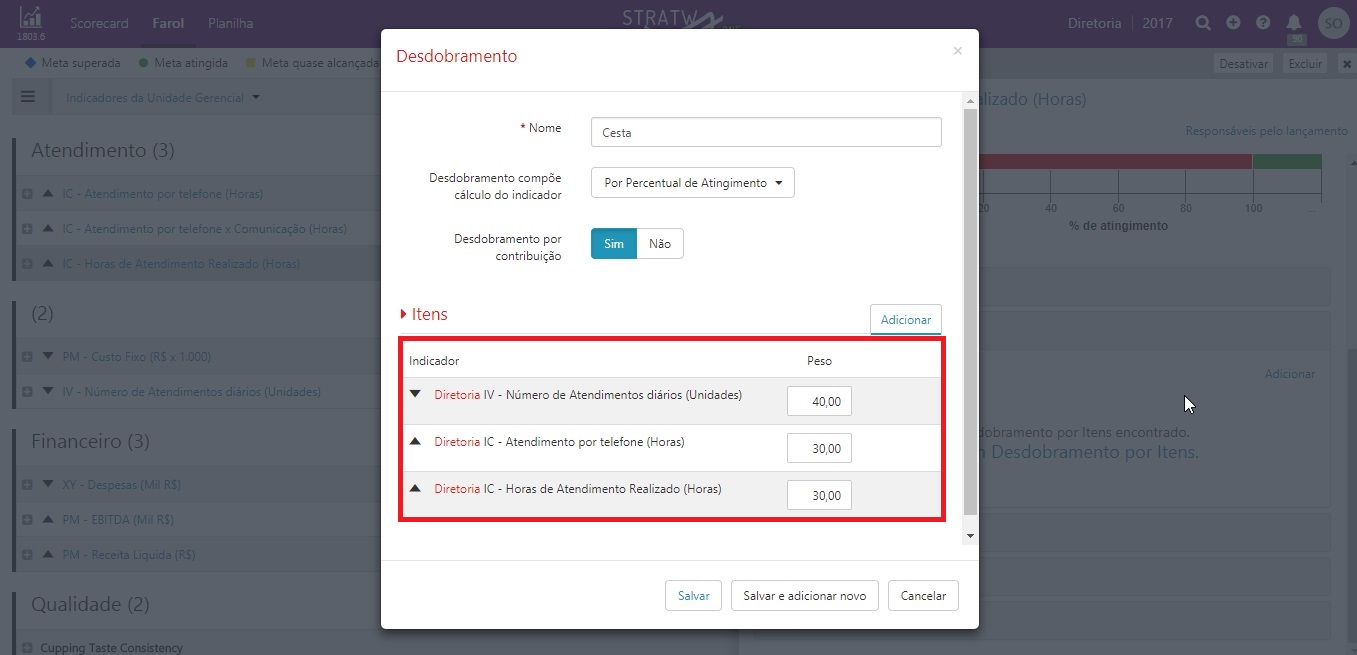The width and height of the screenshot is (1357, 655).
Task: Click the scroll down arrow of the dialog
Action: pos(969,537)
